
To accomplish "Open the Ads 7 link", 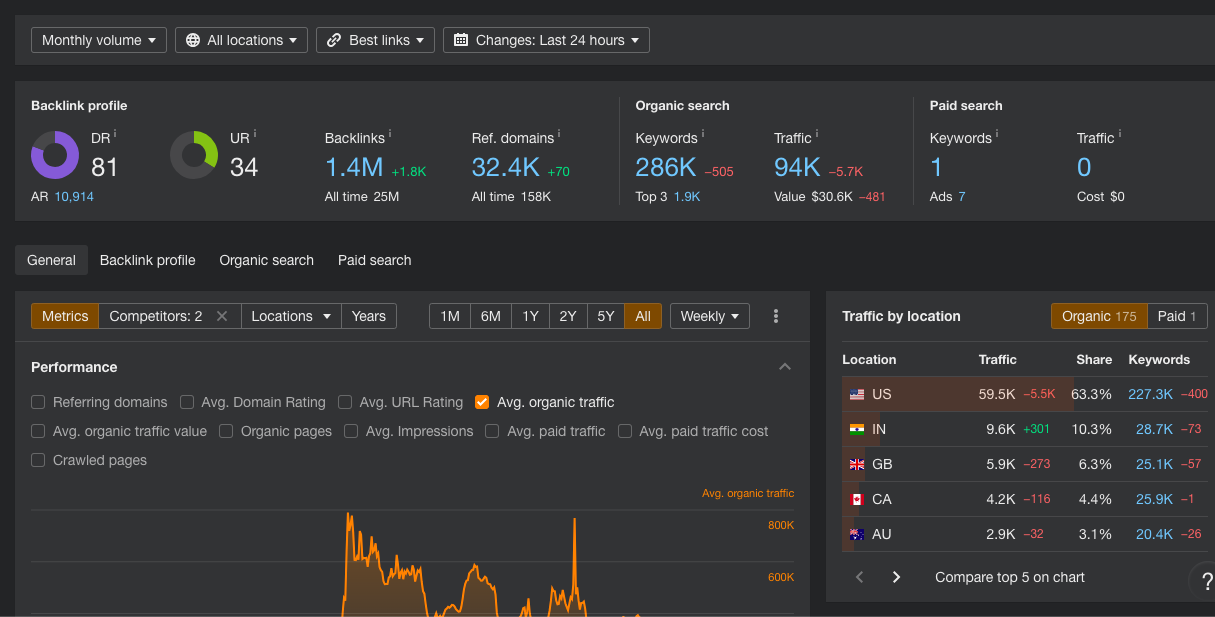I will 961,197.
